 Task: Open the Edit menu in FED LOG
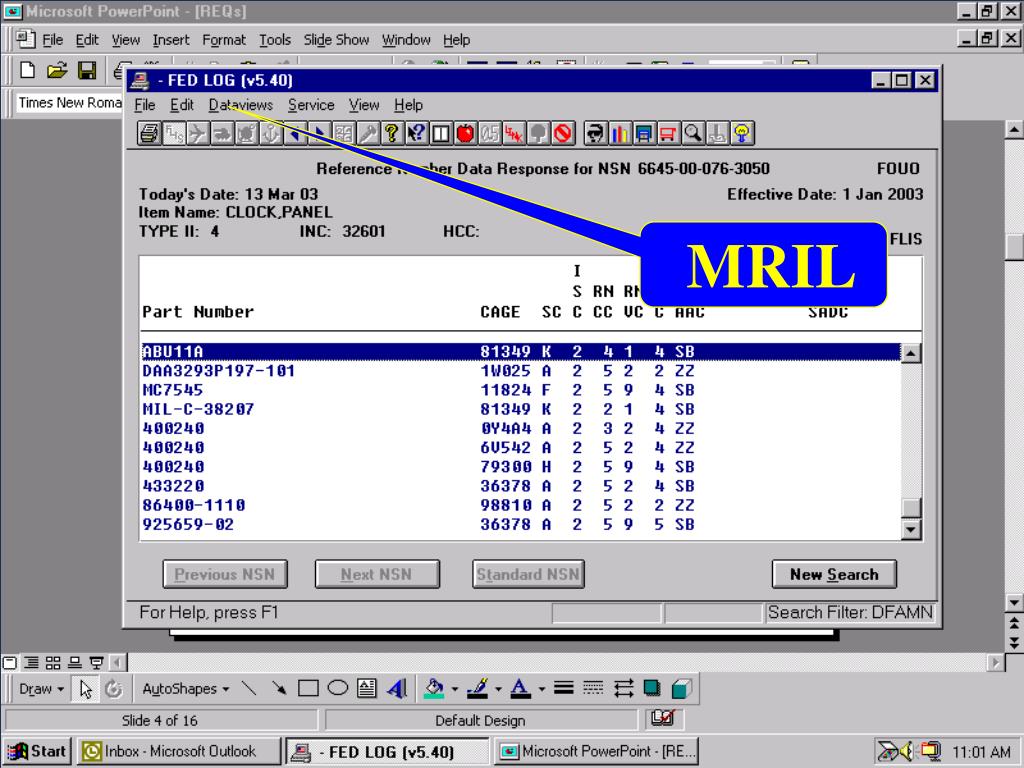[x=182, y=105]
